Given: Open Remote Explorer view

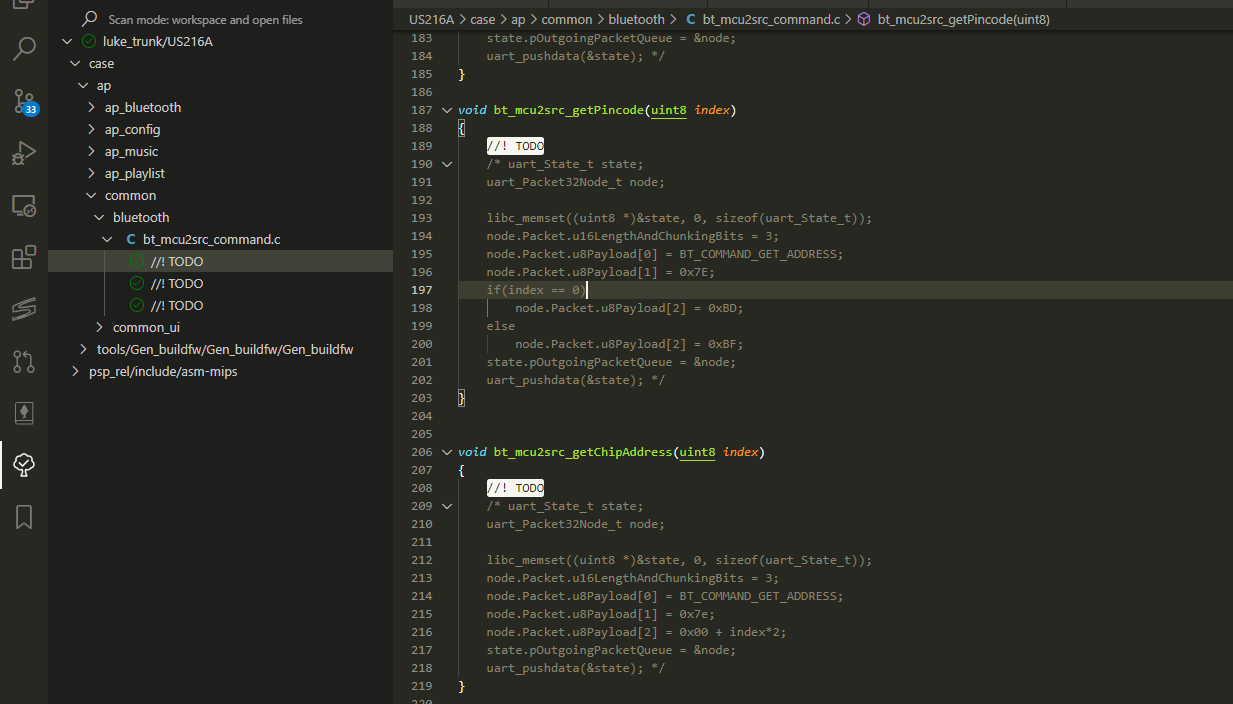Looking at the screenshot, I should pyautogui.click(x=24, y=206).
